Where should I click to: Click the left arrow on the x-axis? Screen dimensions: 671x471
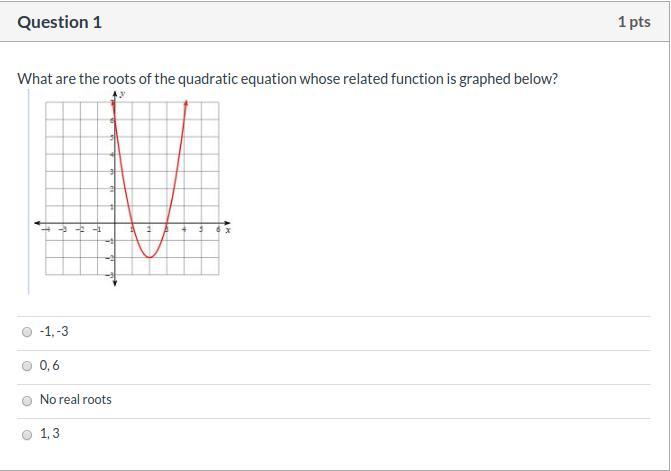[38, 223]
